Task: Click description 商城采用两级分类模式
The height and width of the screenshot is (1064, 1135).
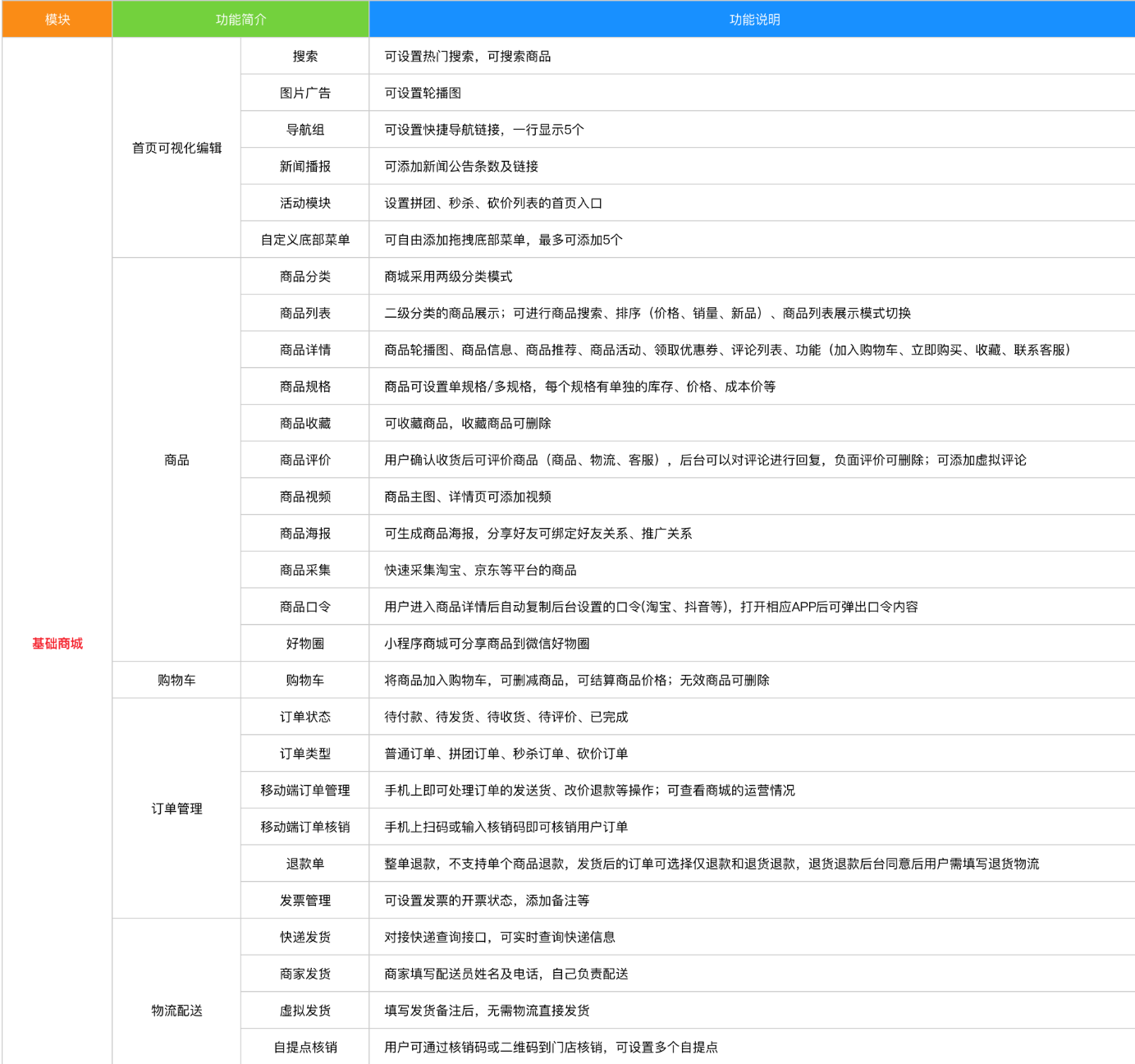Action: [x=448, y=277]
